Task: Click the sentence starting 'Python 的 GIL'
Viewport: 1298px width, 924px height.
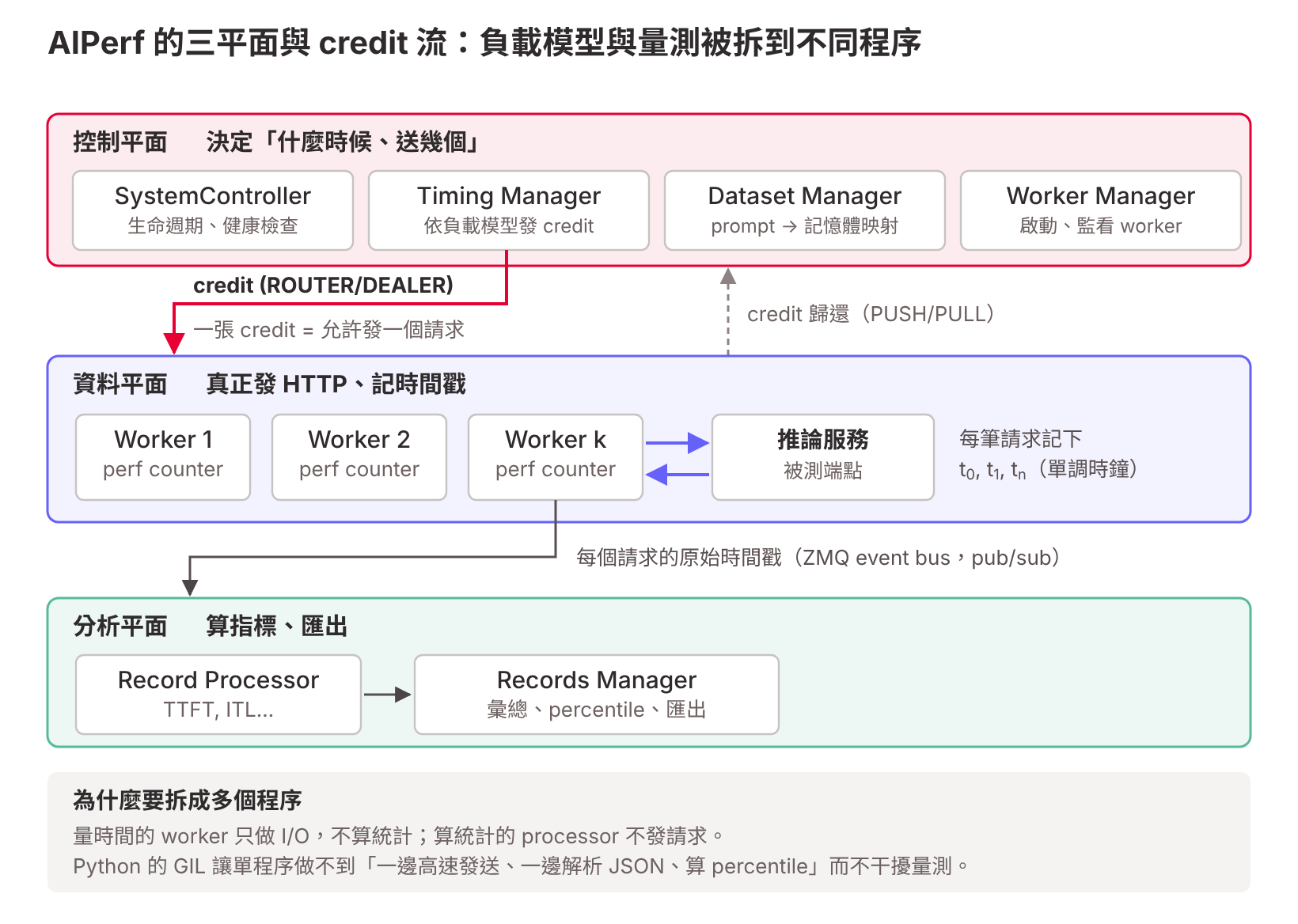Action: point(521,866)
